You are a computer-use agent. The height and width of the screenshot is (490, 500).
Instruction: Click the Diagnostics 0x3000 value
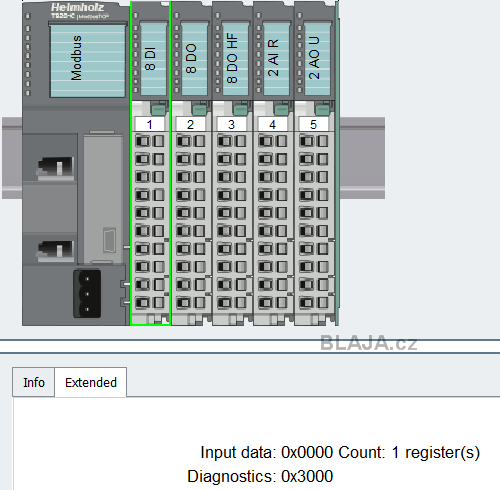(307, 476)
